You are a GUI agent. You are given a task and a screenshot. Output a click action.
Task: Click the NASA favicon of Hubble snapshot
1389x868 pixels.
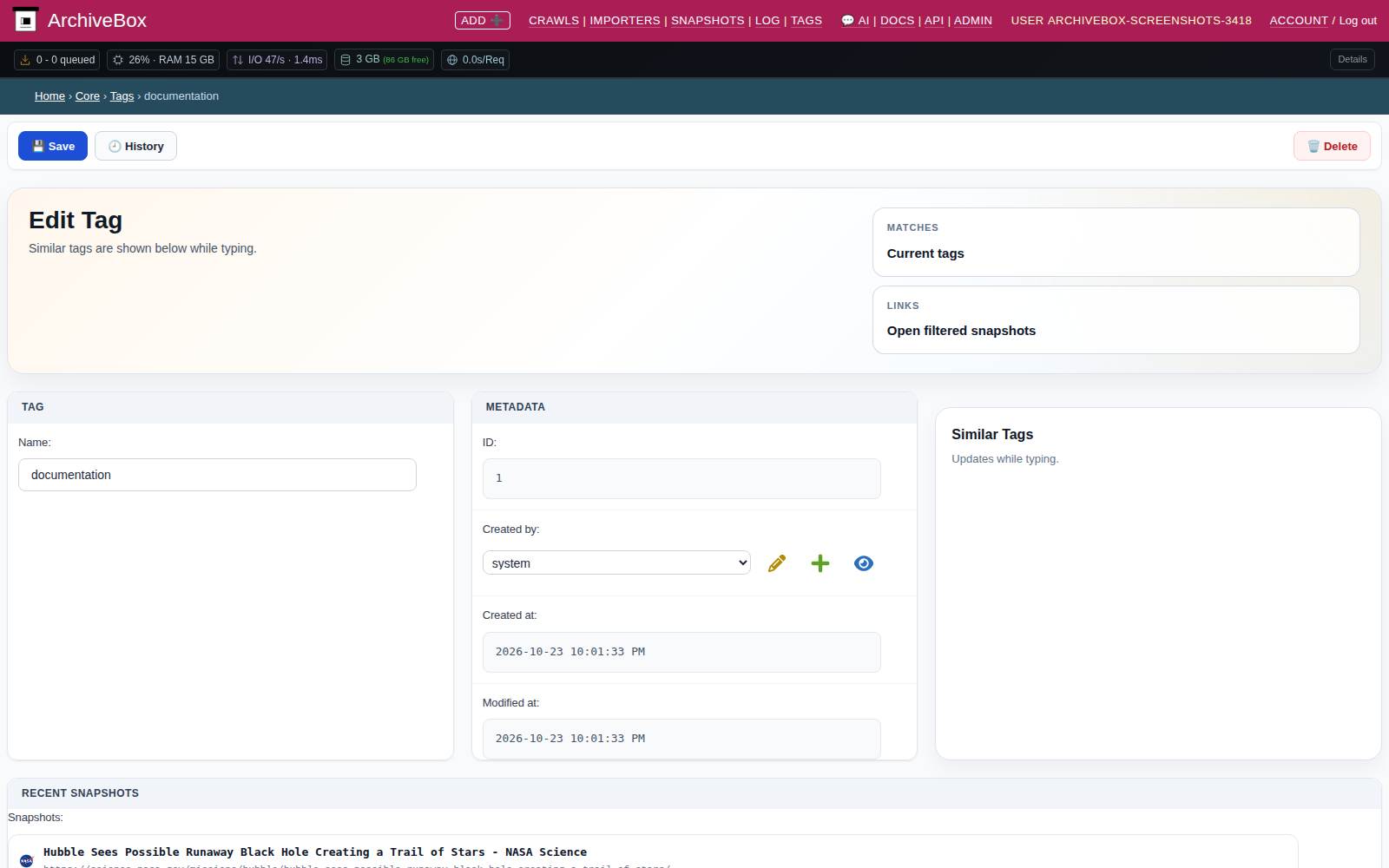coord(26,860)
